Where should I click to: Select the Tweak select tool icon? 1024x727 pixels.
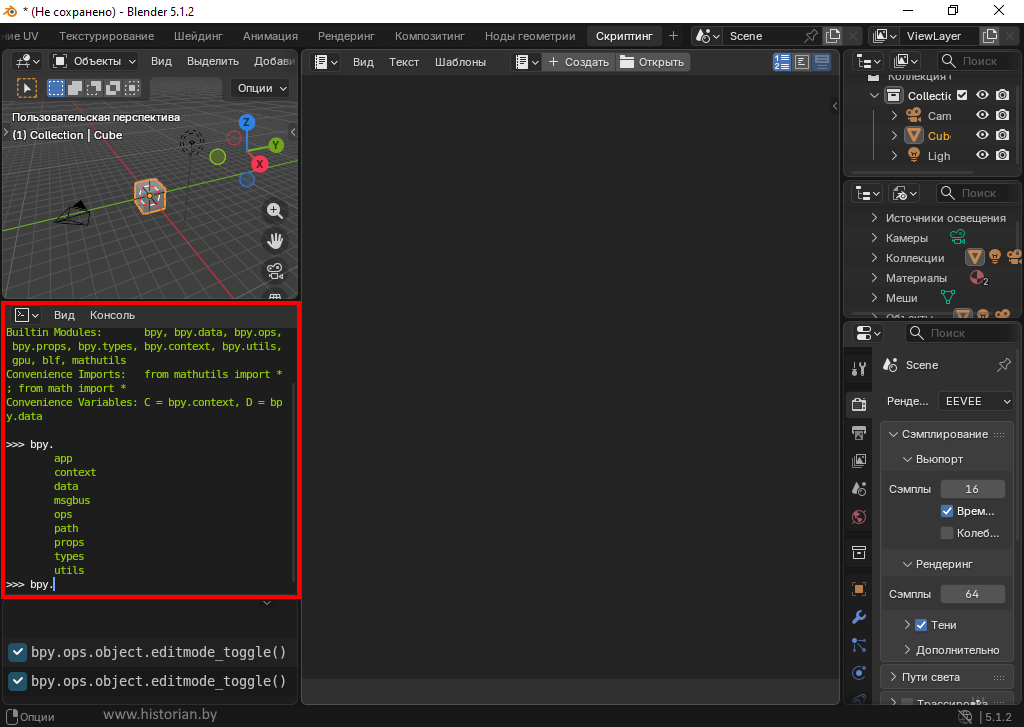(x=27, y=88)
